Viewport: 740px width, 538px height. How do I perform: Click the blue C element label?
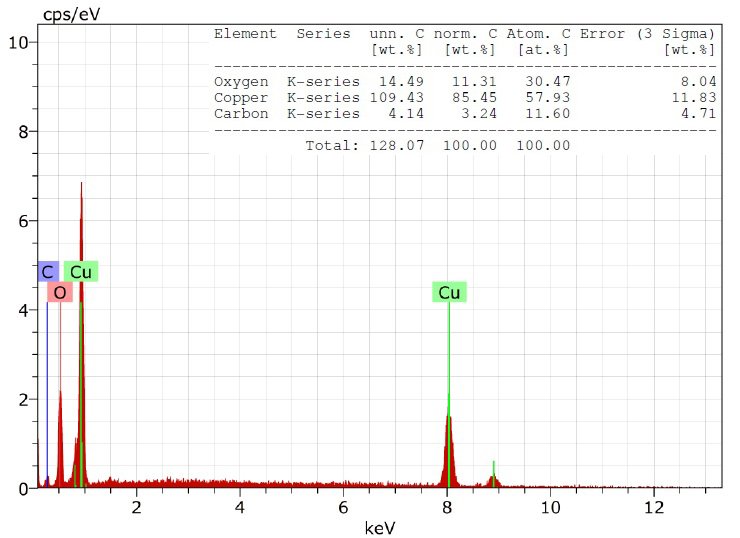pos(47,271)
